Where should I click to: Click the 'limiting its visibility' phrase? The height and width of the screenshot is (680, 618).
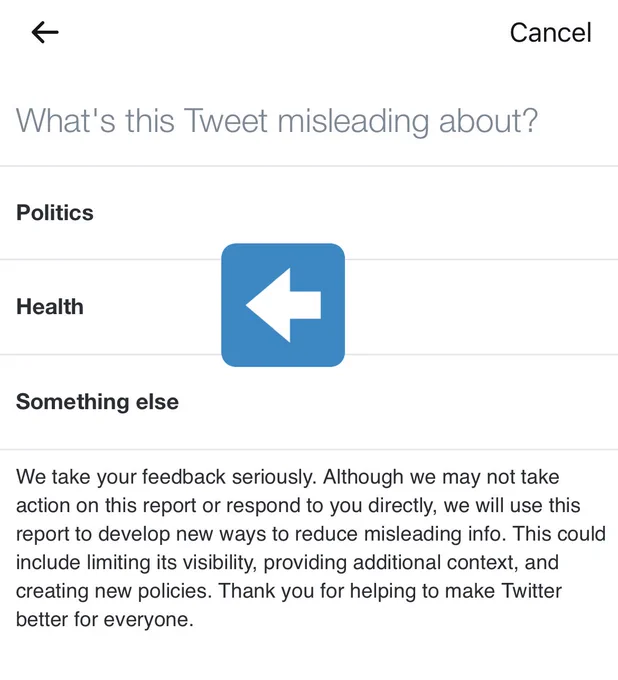(170, 562)
